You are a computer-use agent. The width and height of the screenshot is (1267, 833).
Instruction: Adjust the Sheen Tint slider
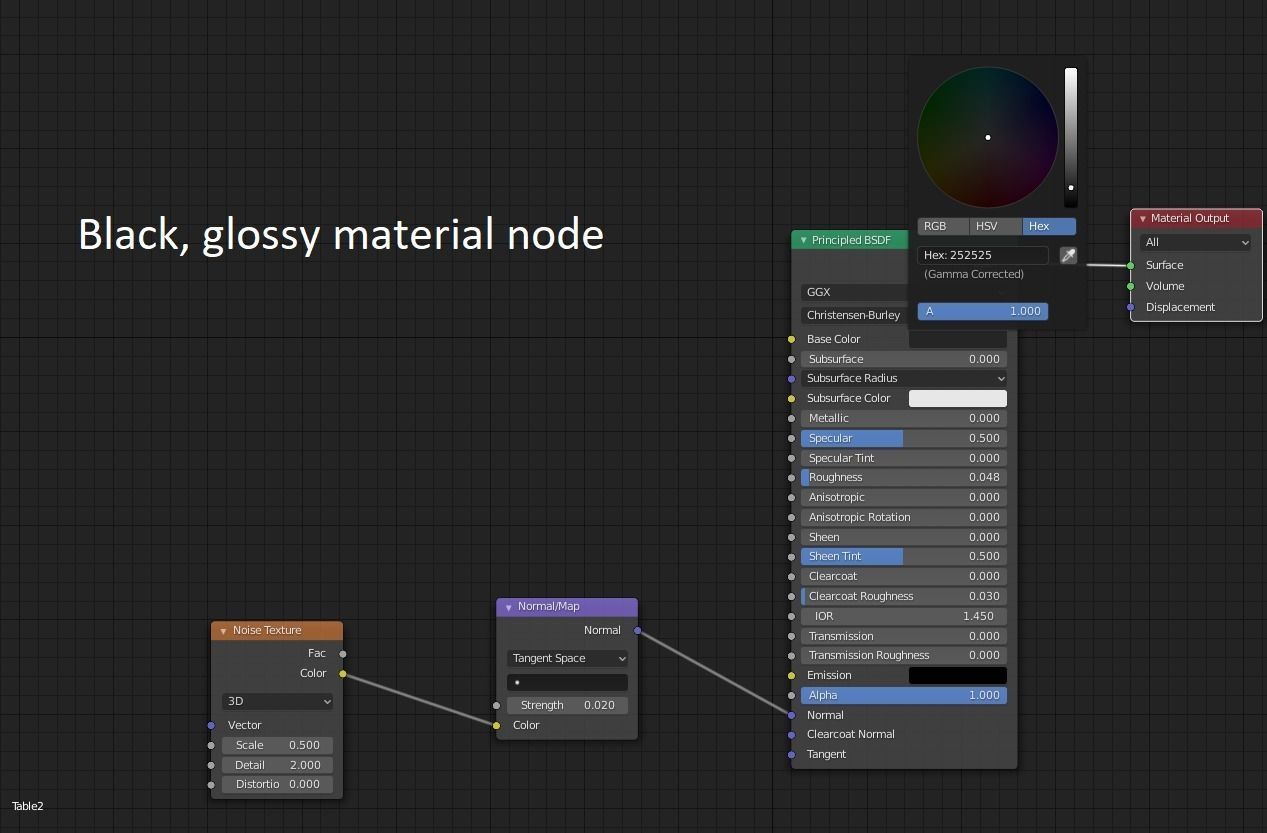tap(904, 556)
